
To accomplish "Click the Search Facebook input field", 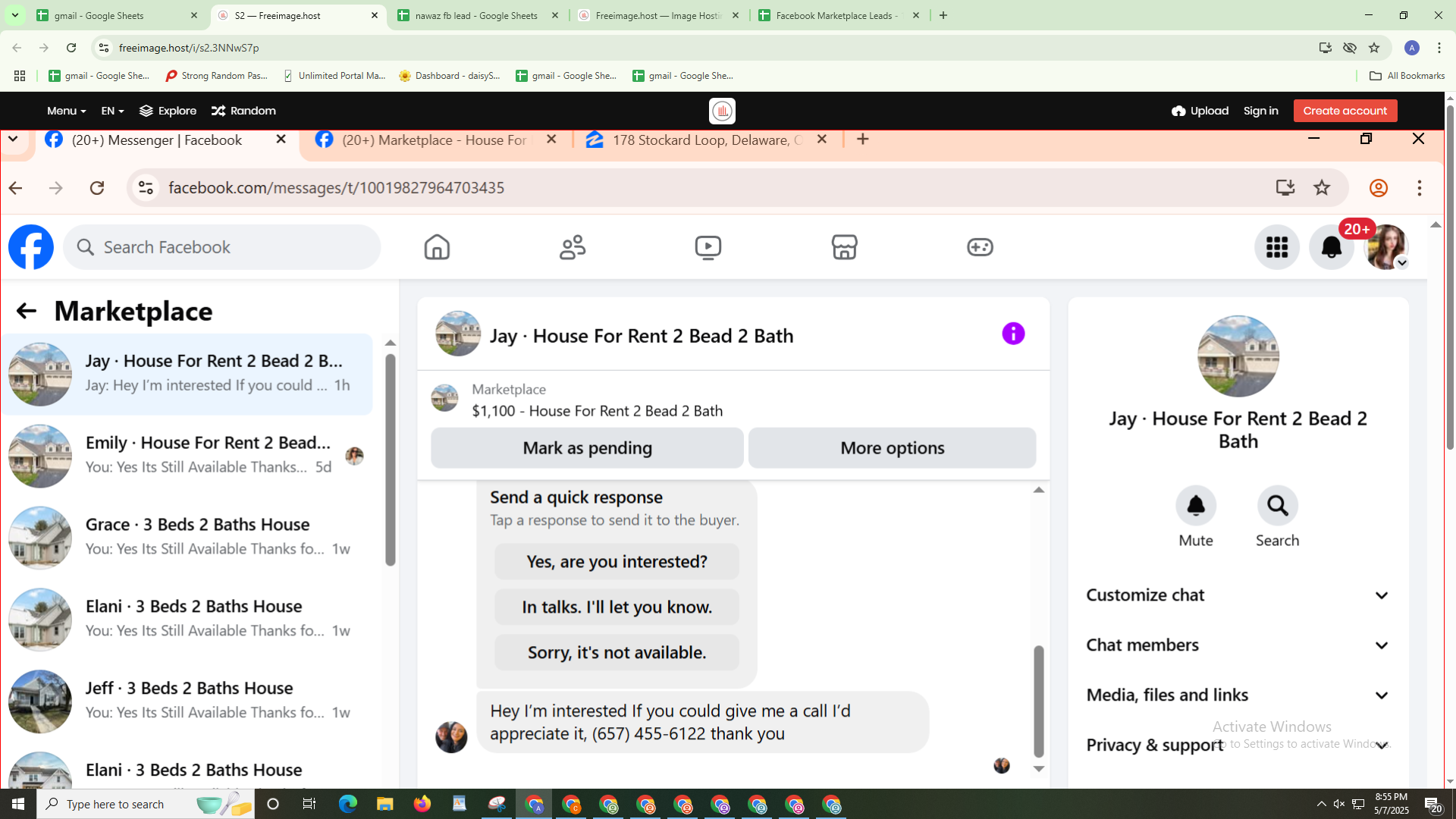I will 222,247.
